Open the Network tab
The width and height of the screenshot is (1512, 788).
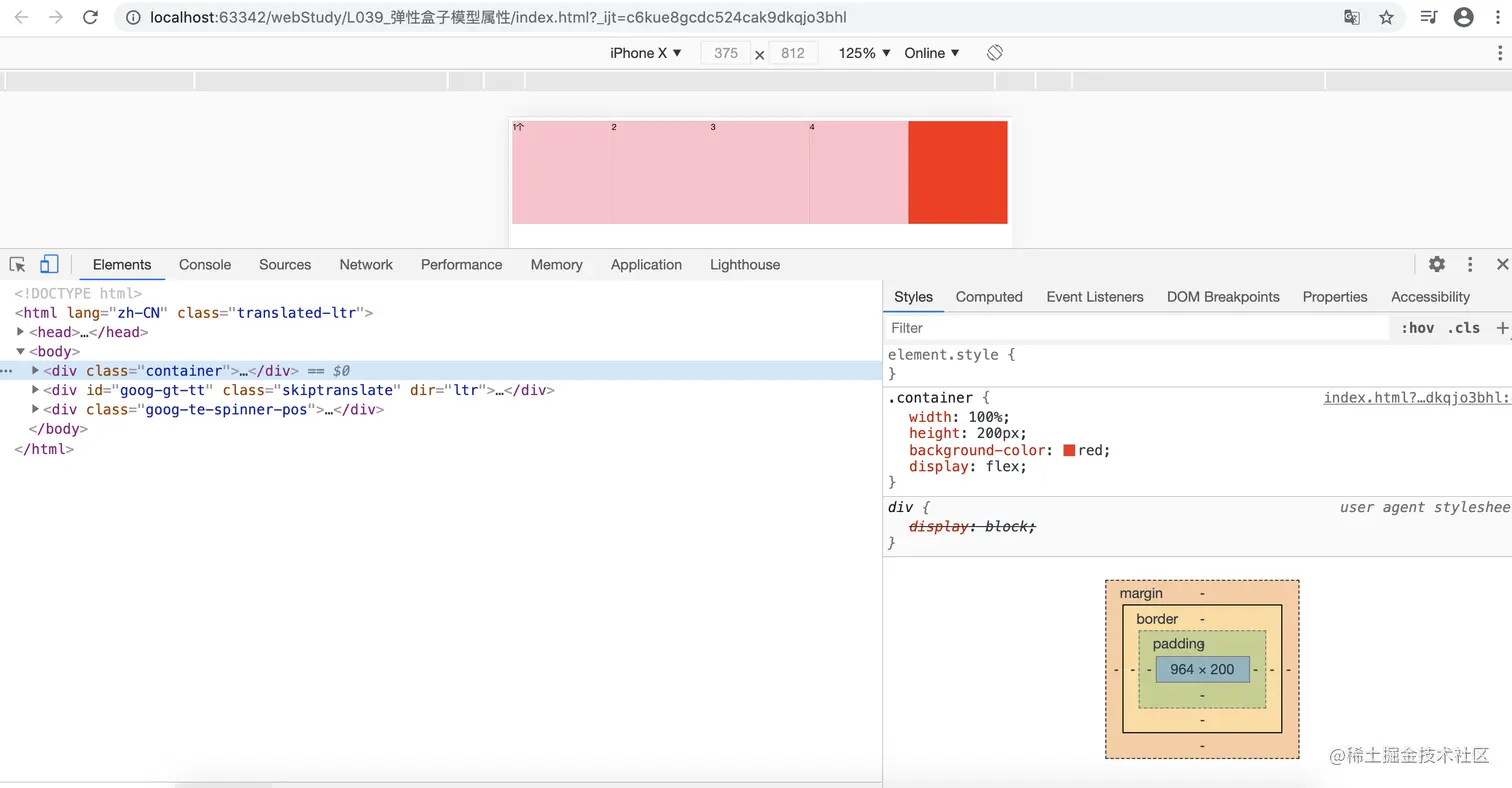366,265
